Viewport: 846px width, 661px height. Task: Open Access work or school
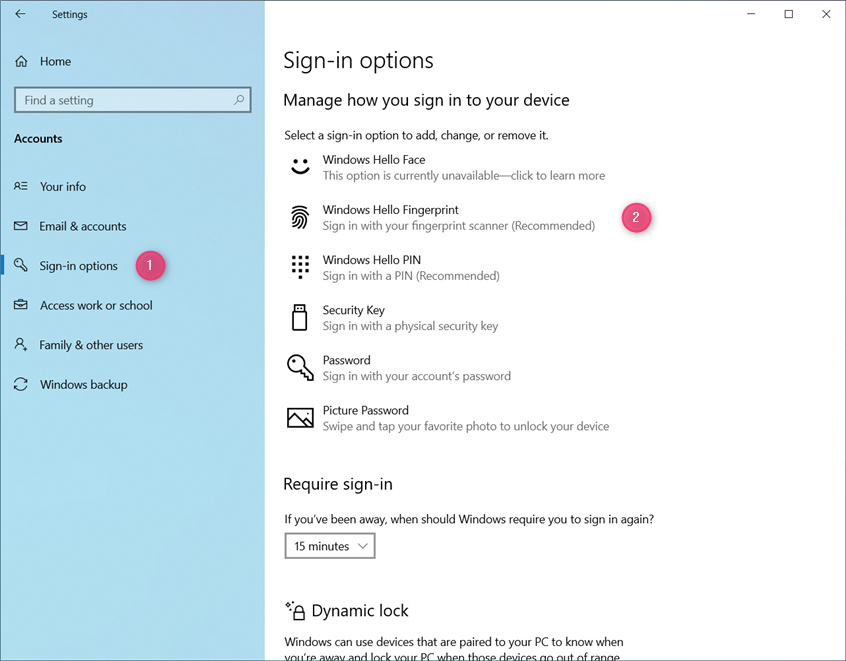(x=96, y=305)
